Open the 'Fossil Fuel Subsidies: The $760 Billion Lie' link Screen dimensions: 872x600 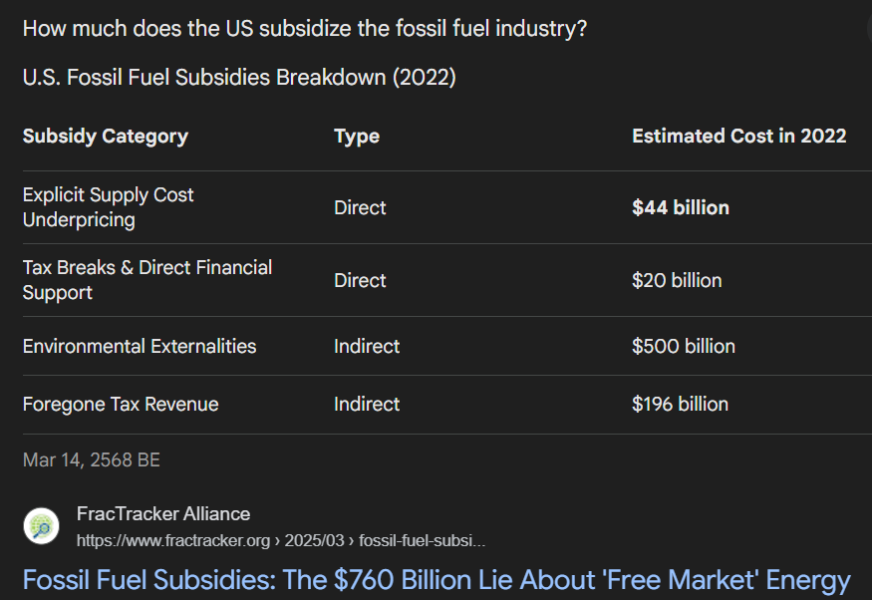coord(436,580)
